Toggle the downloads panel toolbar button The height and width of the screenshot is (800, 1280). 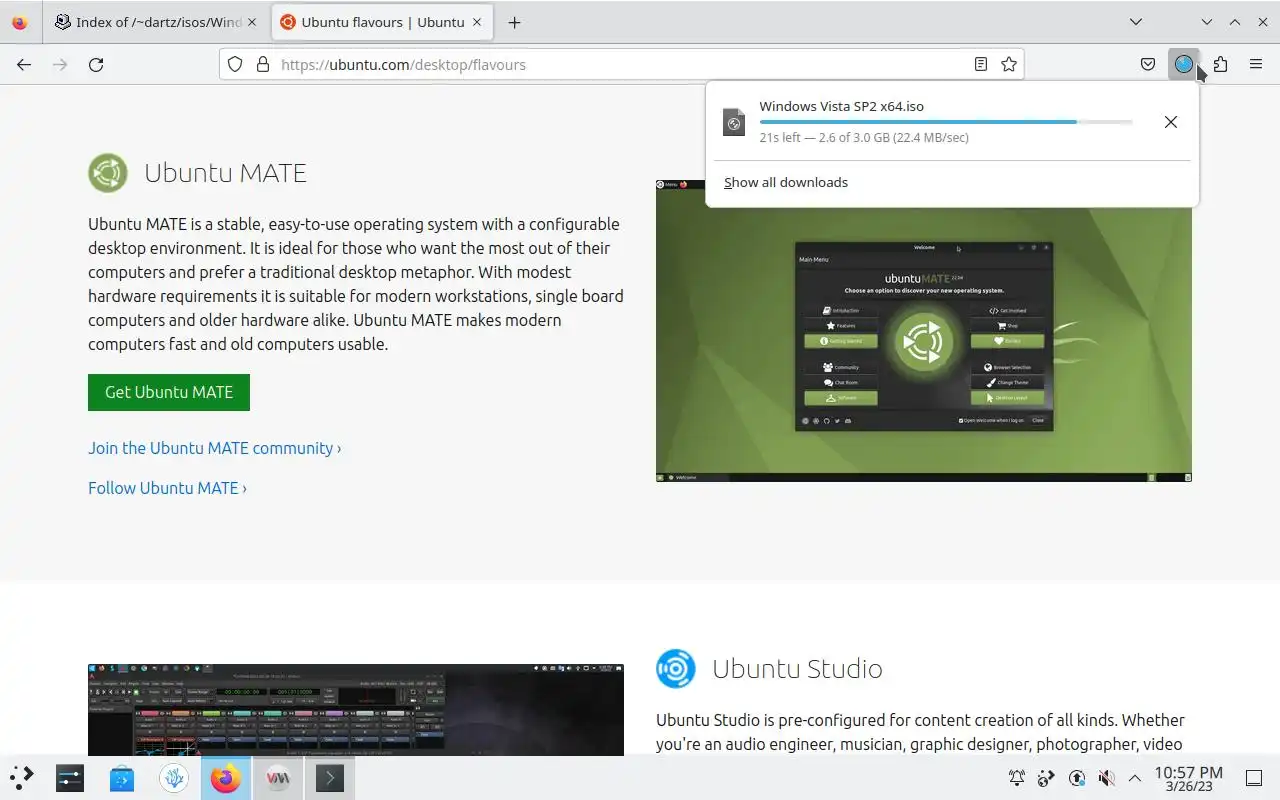(x=1184, y=64)
